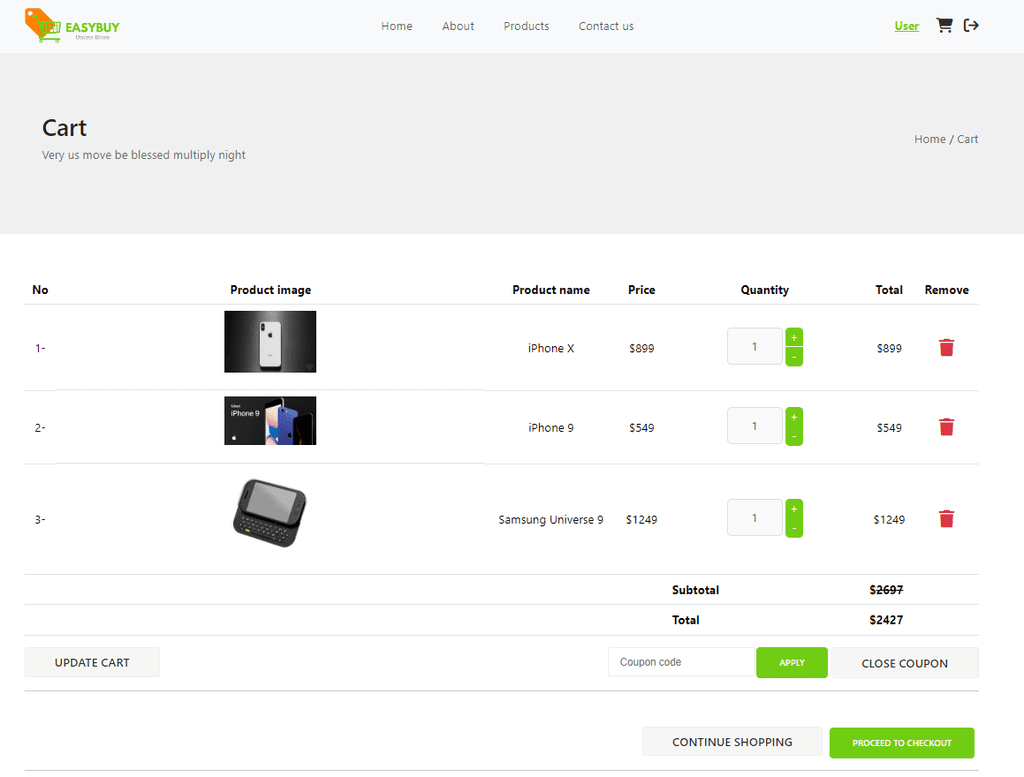The image size is (1024, 777).
Task: Click Samsung Universe 9 product name
Action: 551,520
